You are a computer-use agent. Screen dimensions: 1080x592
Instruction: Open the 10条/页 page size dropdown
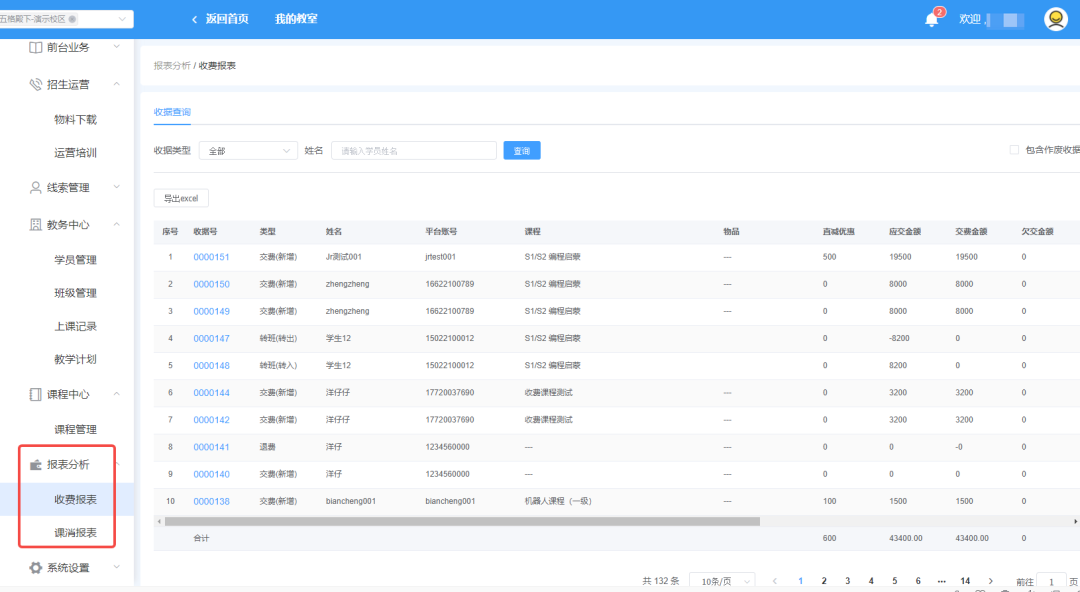pos(726,581)
